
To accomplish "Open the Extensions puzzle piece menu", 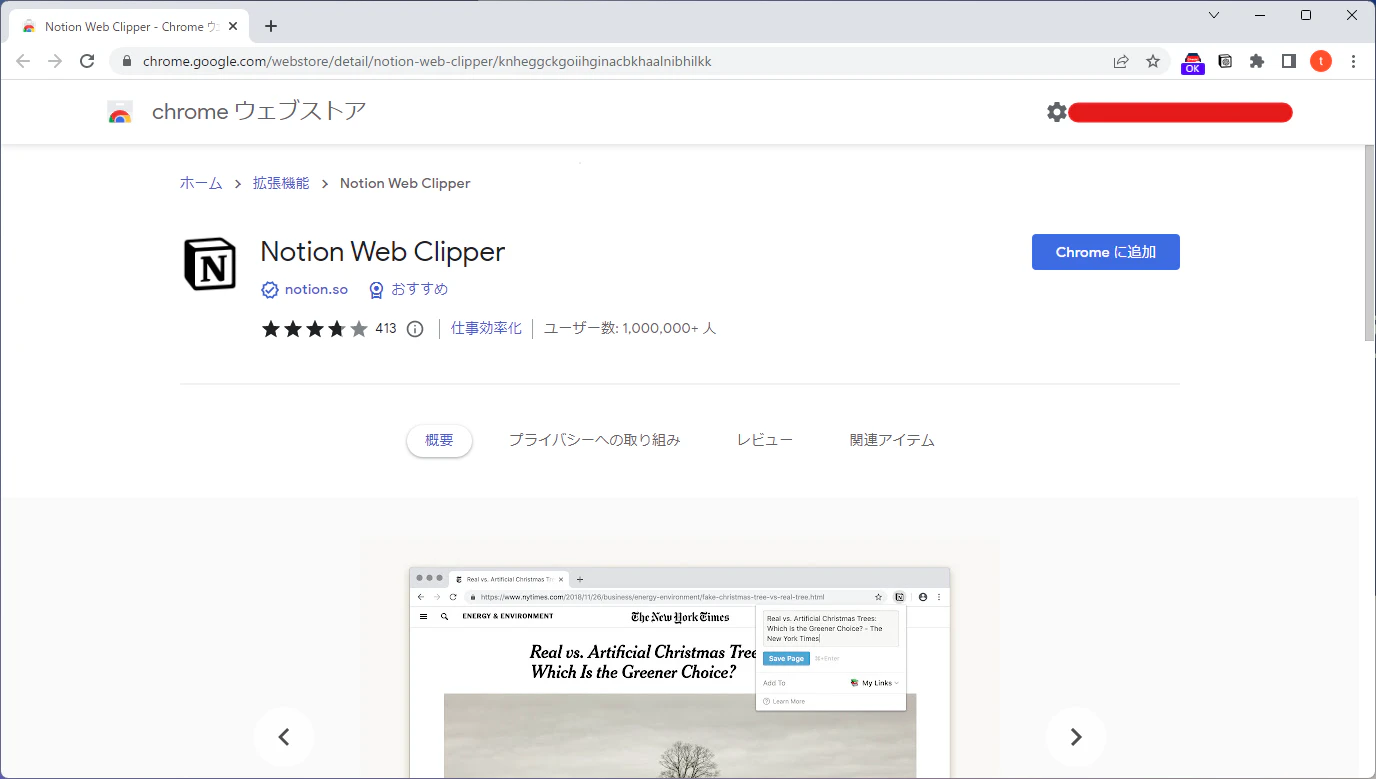I will pos(1257,61).
